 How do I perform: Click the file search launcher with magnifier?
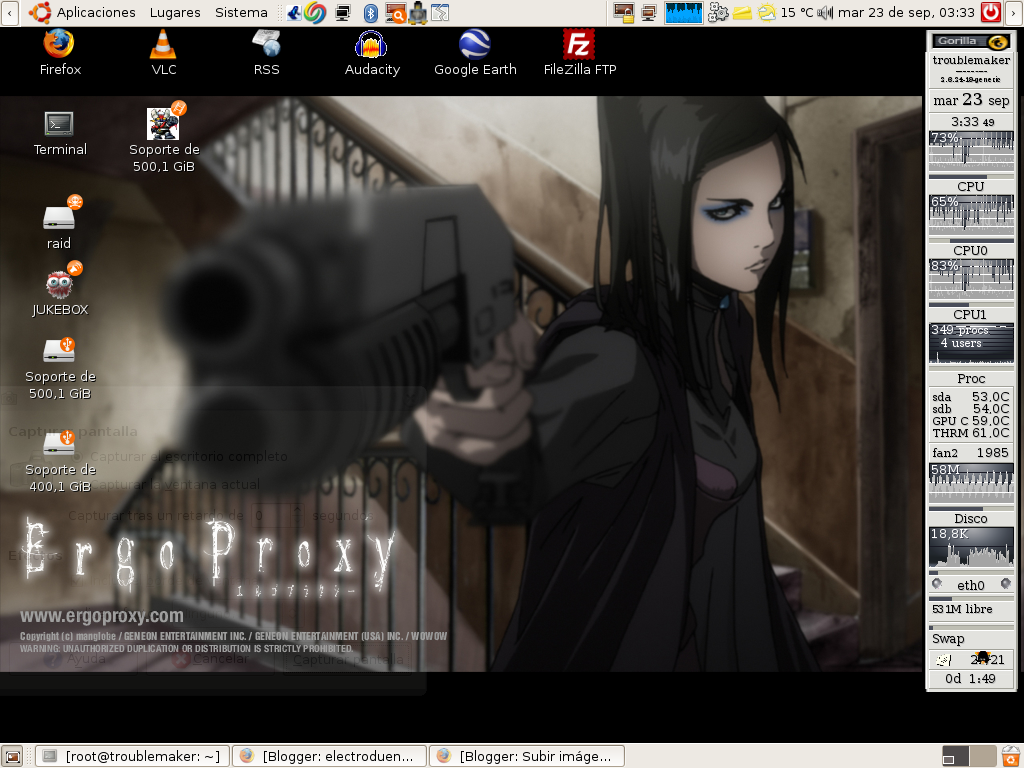click(395, 12)
